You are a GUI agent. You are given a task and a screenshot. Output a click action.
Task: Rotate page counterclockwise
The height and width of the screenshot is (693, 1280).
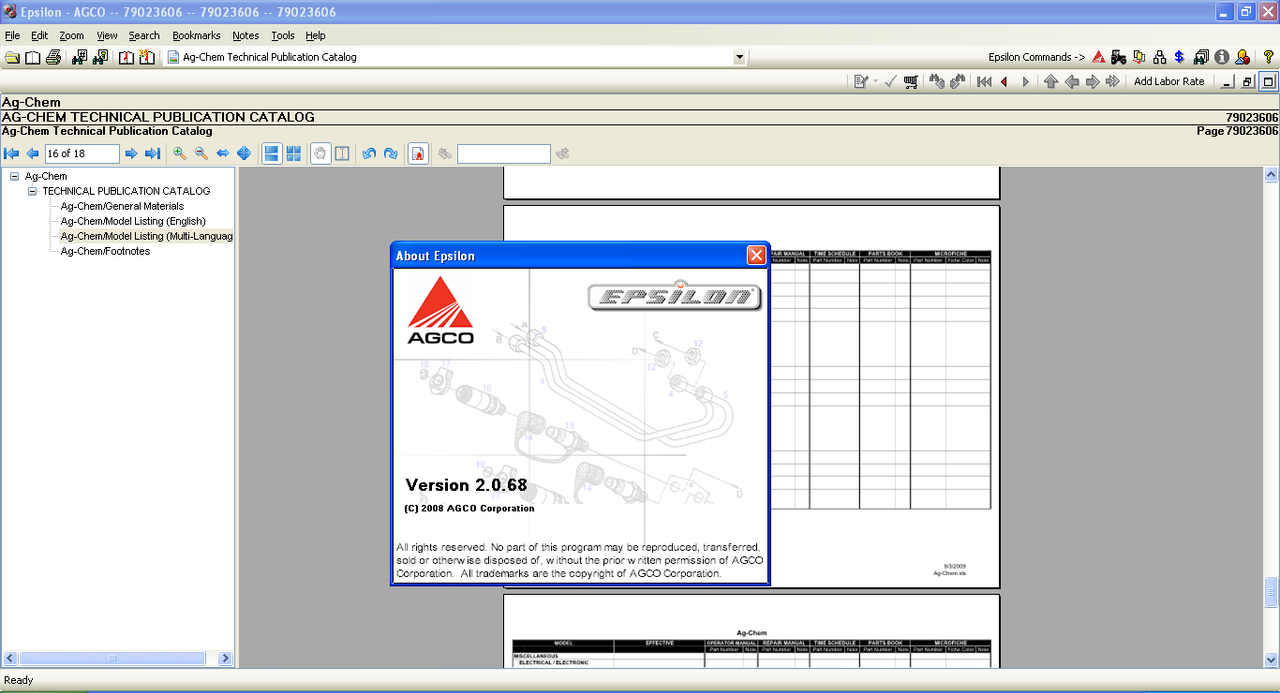[369, 153]
